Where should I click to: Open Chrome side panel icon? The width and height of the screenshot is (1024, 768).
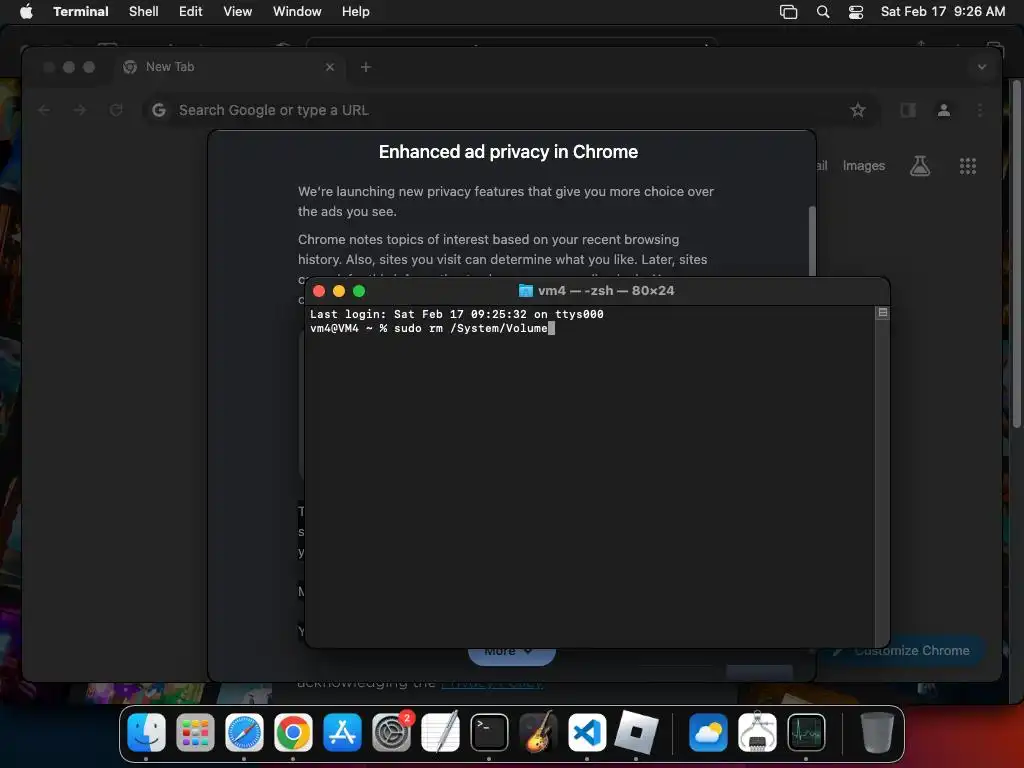(908, 110)
